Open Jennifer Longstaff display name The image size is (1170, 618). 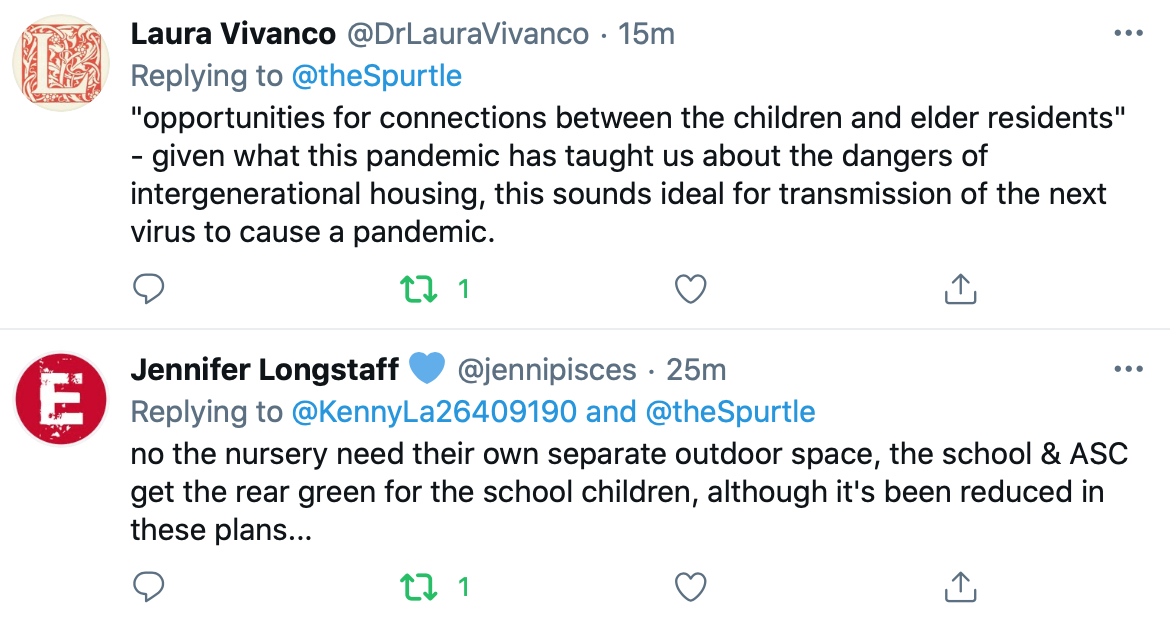click(265, 369)
